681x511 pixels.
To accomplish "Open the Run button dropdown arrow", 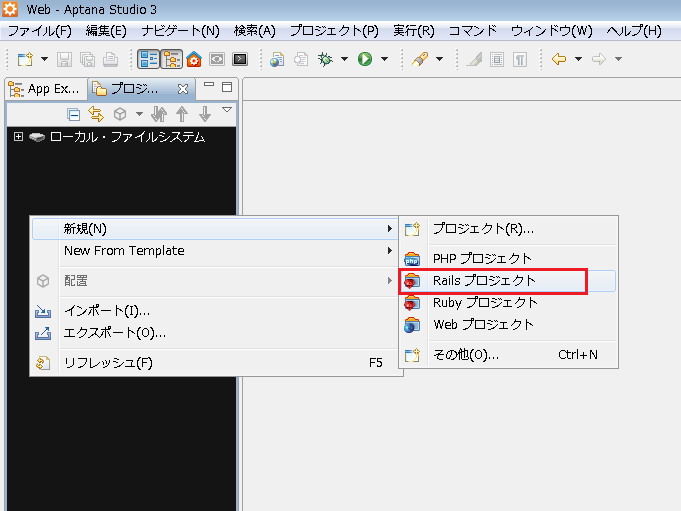I will coord(384,60).
